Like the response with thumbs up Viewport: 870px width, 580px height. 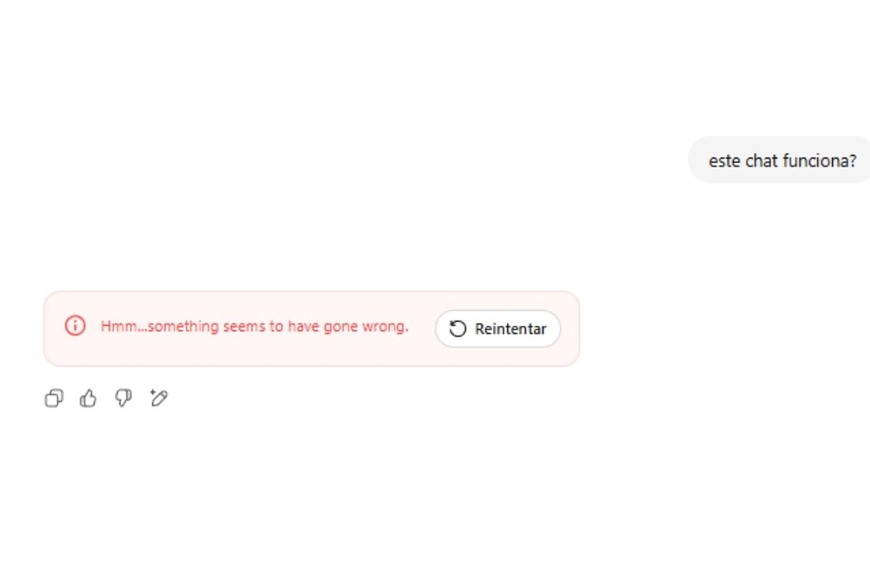(x=88, y=399)
